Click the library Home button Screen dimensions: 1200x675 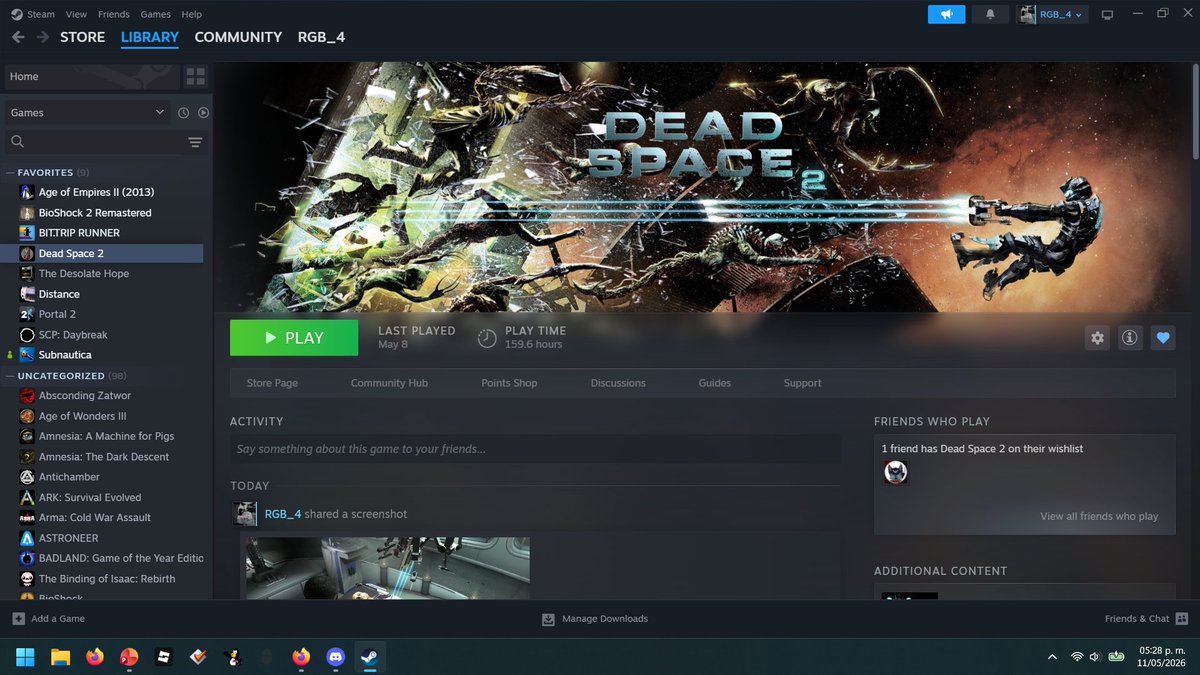pyautogui.click(x=91, y=76)
